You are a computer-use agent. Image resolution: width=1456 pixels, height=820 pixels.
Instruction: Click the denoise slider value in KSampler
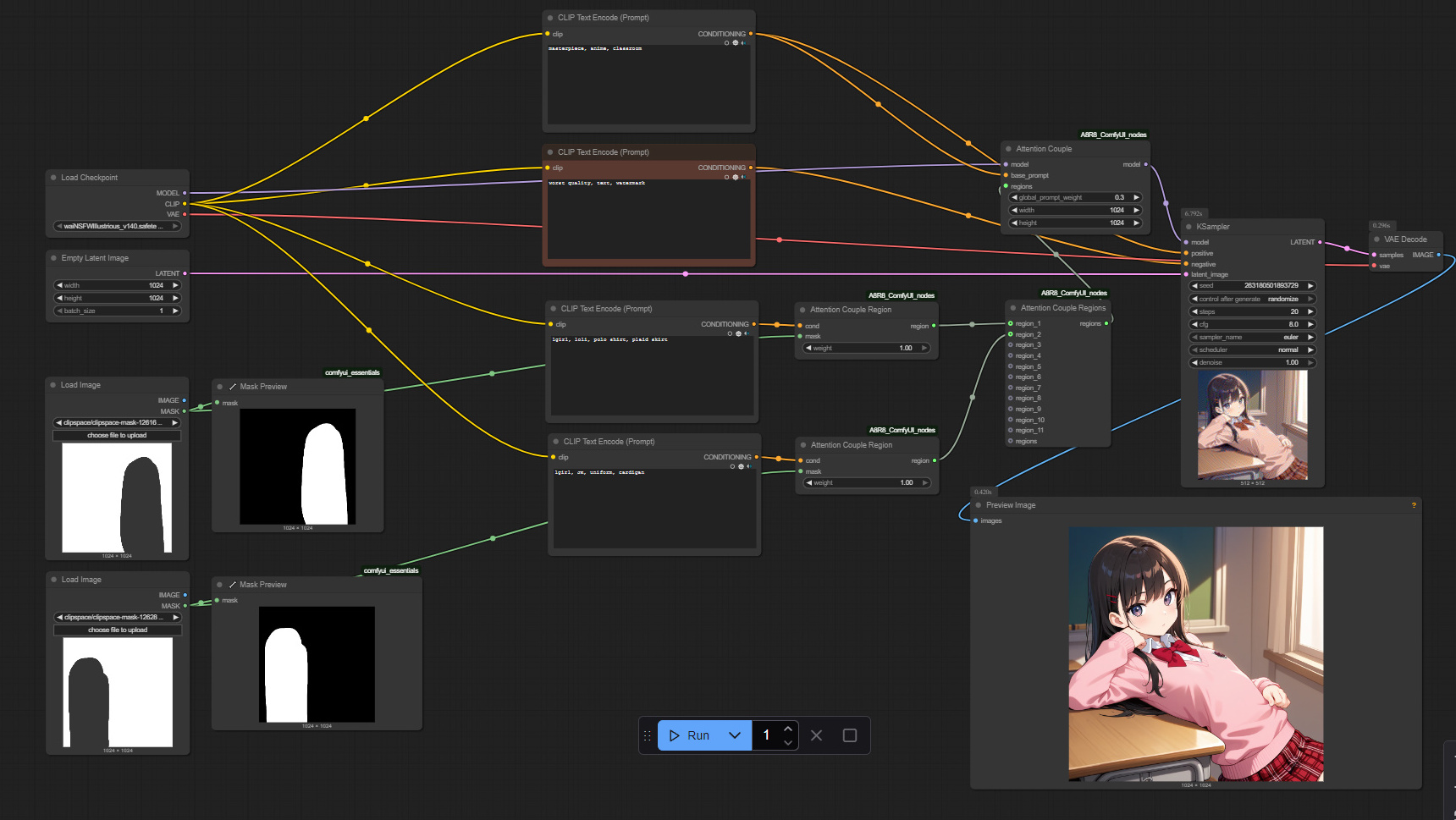pyautogui.click(x=1253, y=362)
